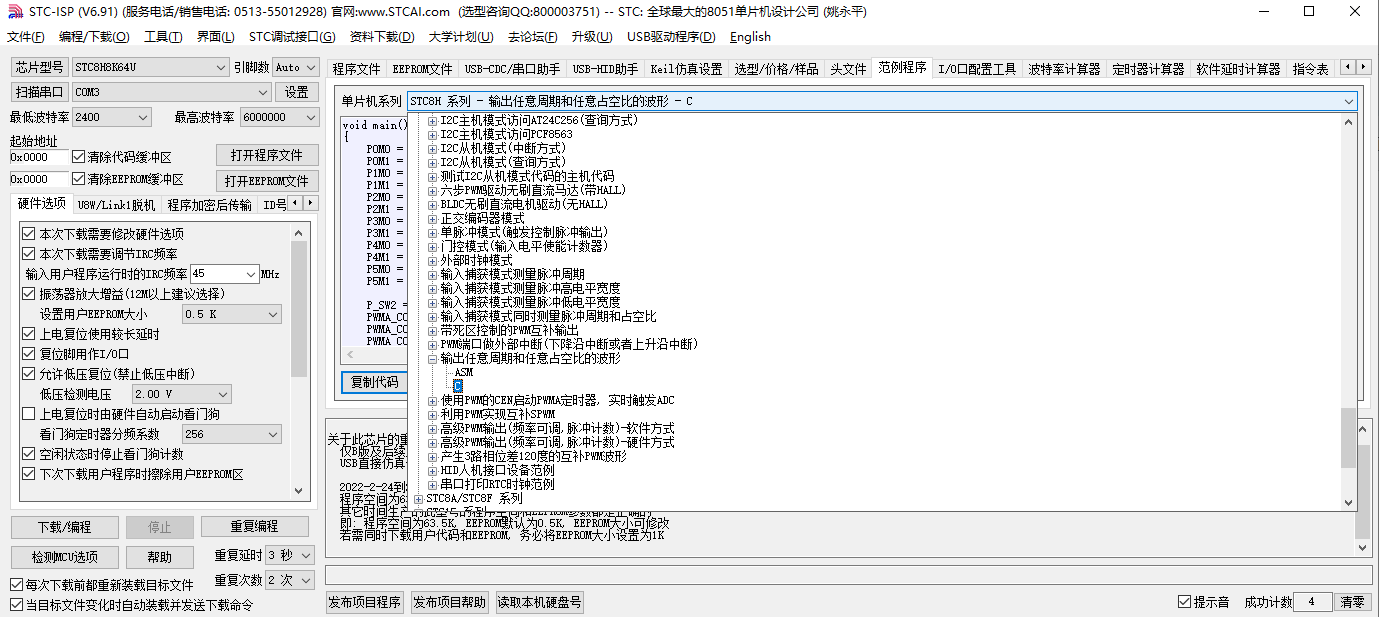Click up arrow of the example tree scrollbar
Image resolution: width=1379 pixels, height=617 pixels.
pyautogui.click(x=1348, y=121)
